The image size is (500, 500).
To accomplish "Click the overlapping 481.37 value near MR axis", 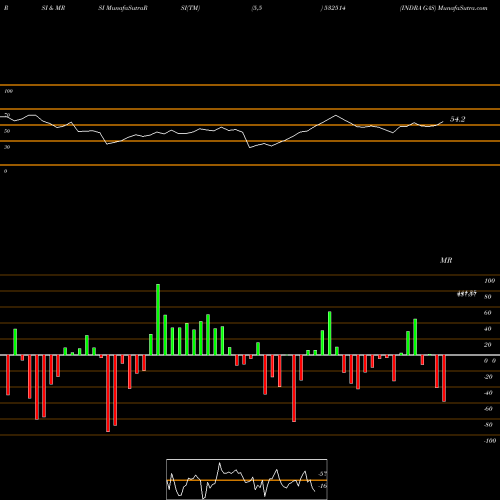I will point(466,294).
